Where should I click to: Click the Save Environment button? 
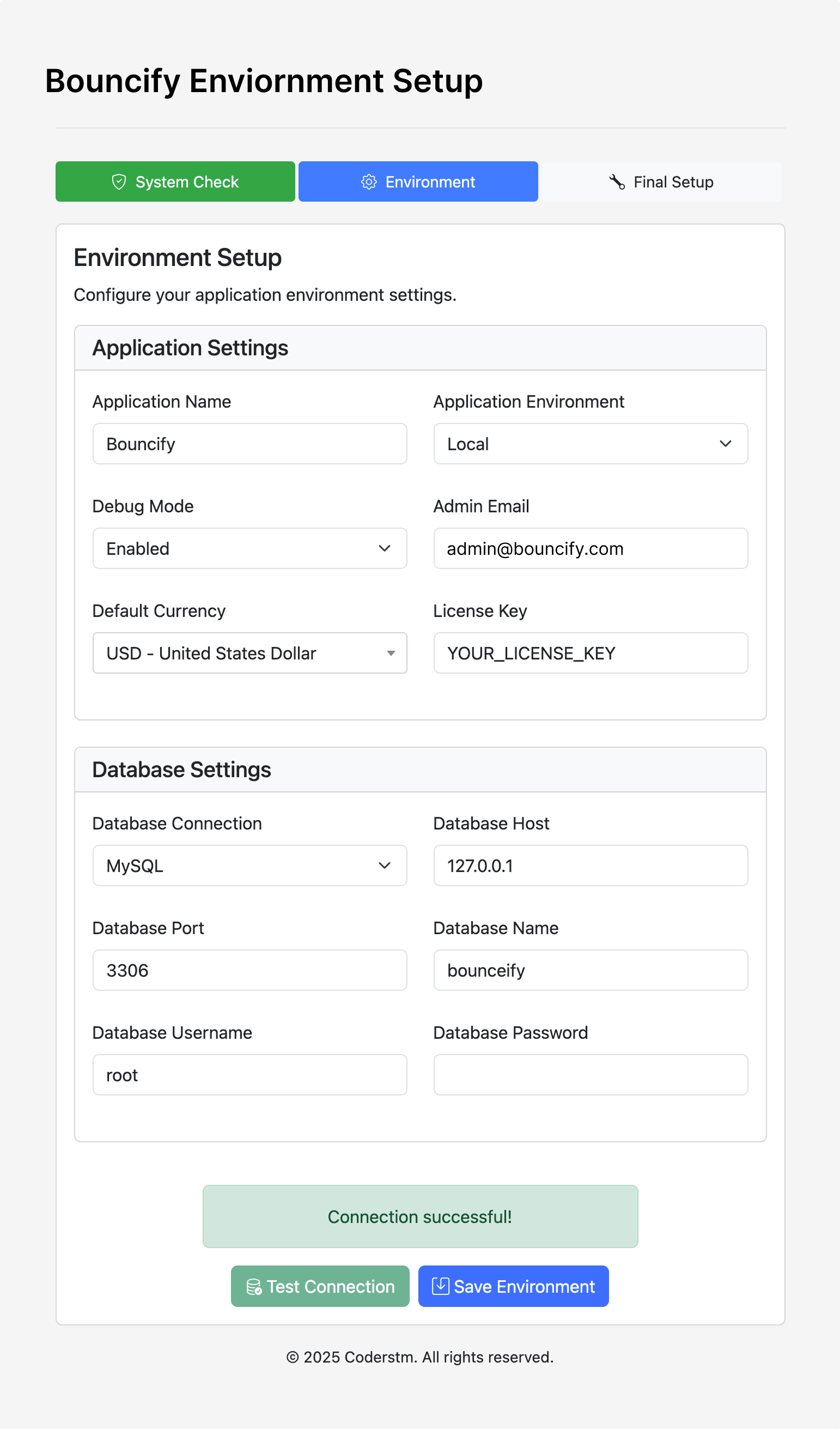coord(513,1286)
